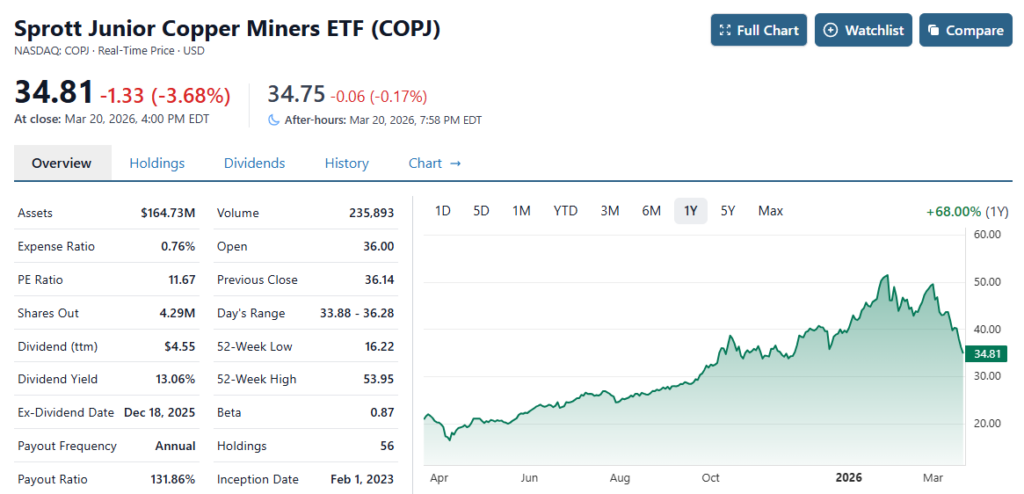Screen dimensions: 1024x494
Task: Choose the 6M chart range
Action: (x=651, y=210)
